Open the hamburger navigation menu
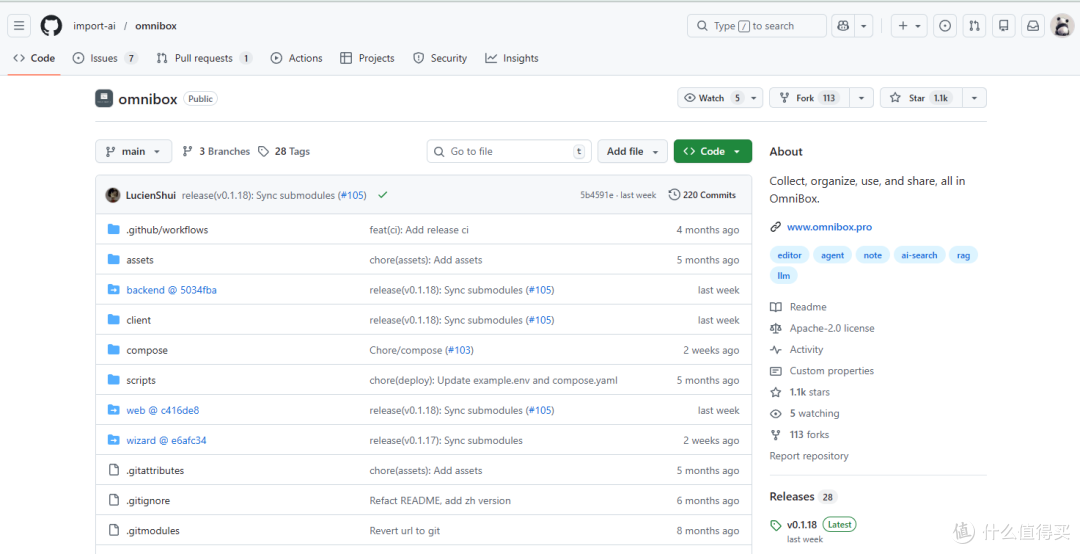Screen dimensions: 1080x554 tap(19, 26)
